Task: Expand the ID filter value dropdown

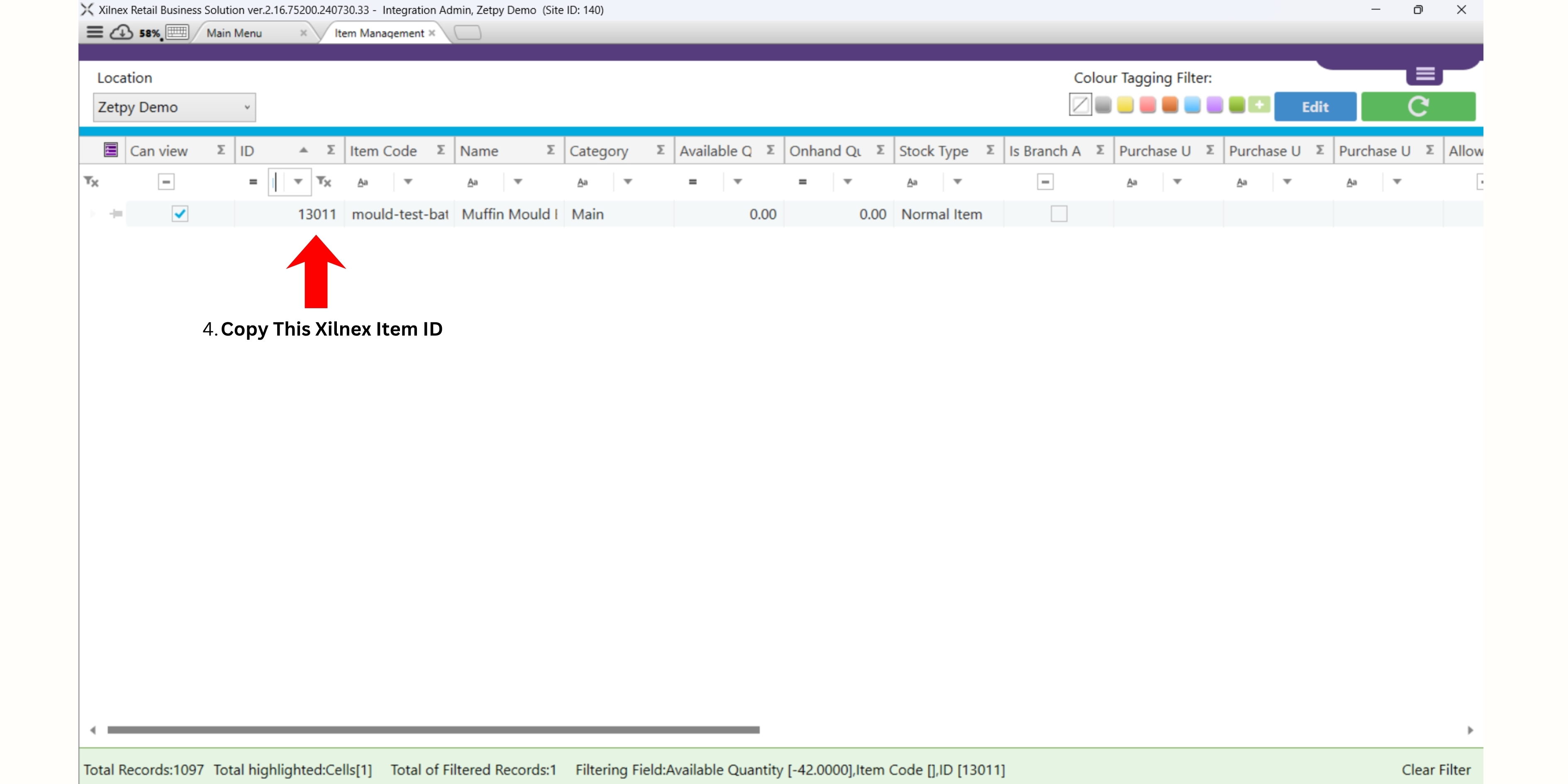Action: pyautogui.click(x=298, y=181)
